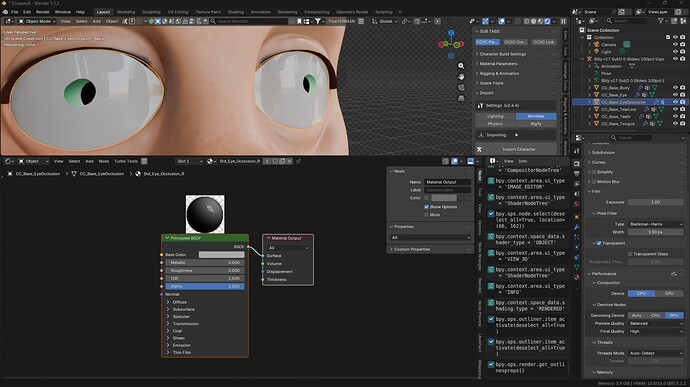Toggle the viewport gizmos icon

point(485,21)
